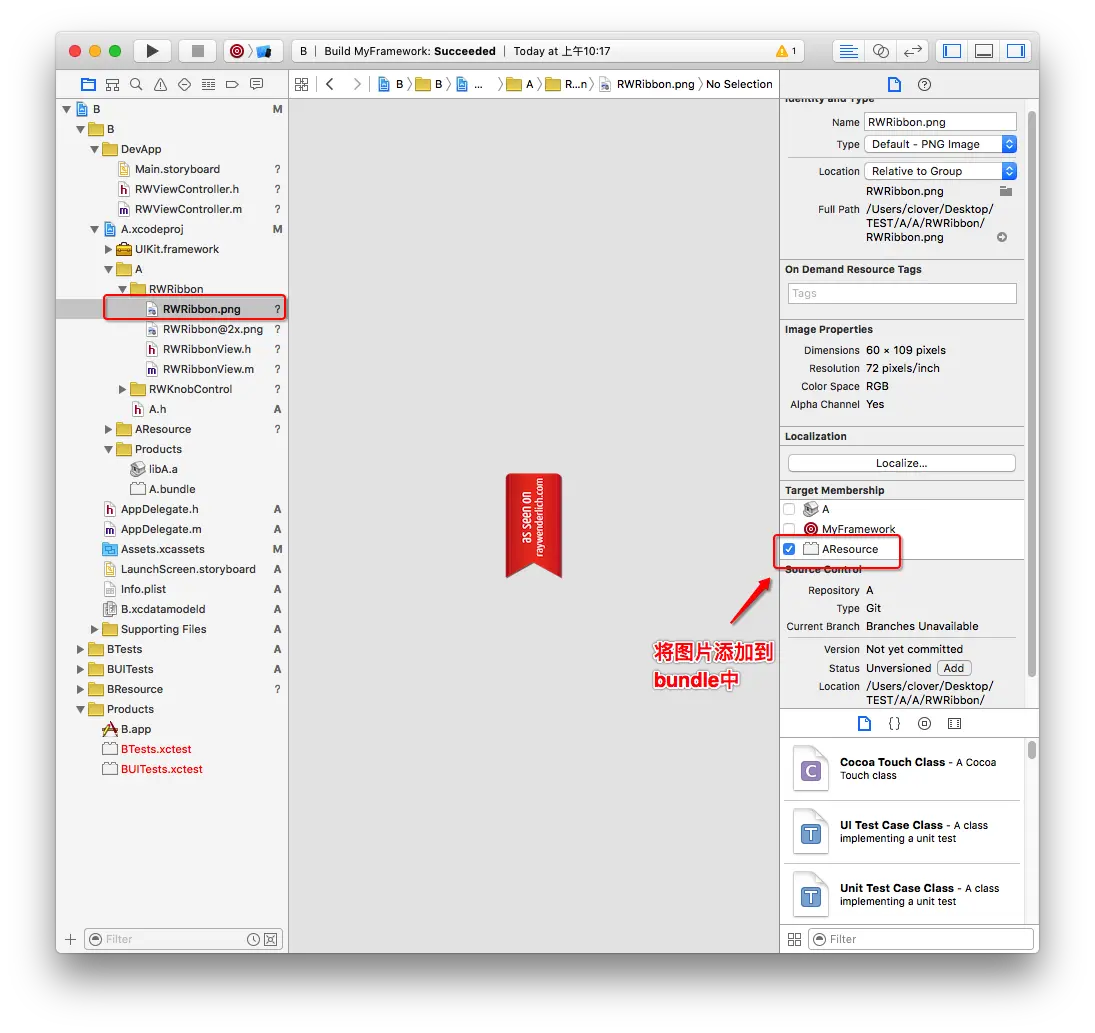Expand UIKit.framework group
1095x1033 pixels.
(x=108, y=249)
